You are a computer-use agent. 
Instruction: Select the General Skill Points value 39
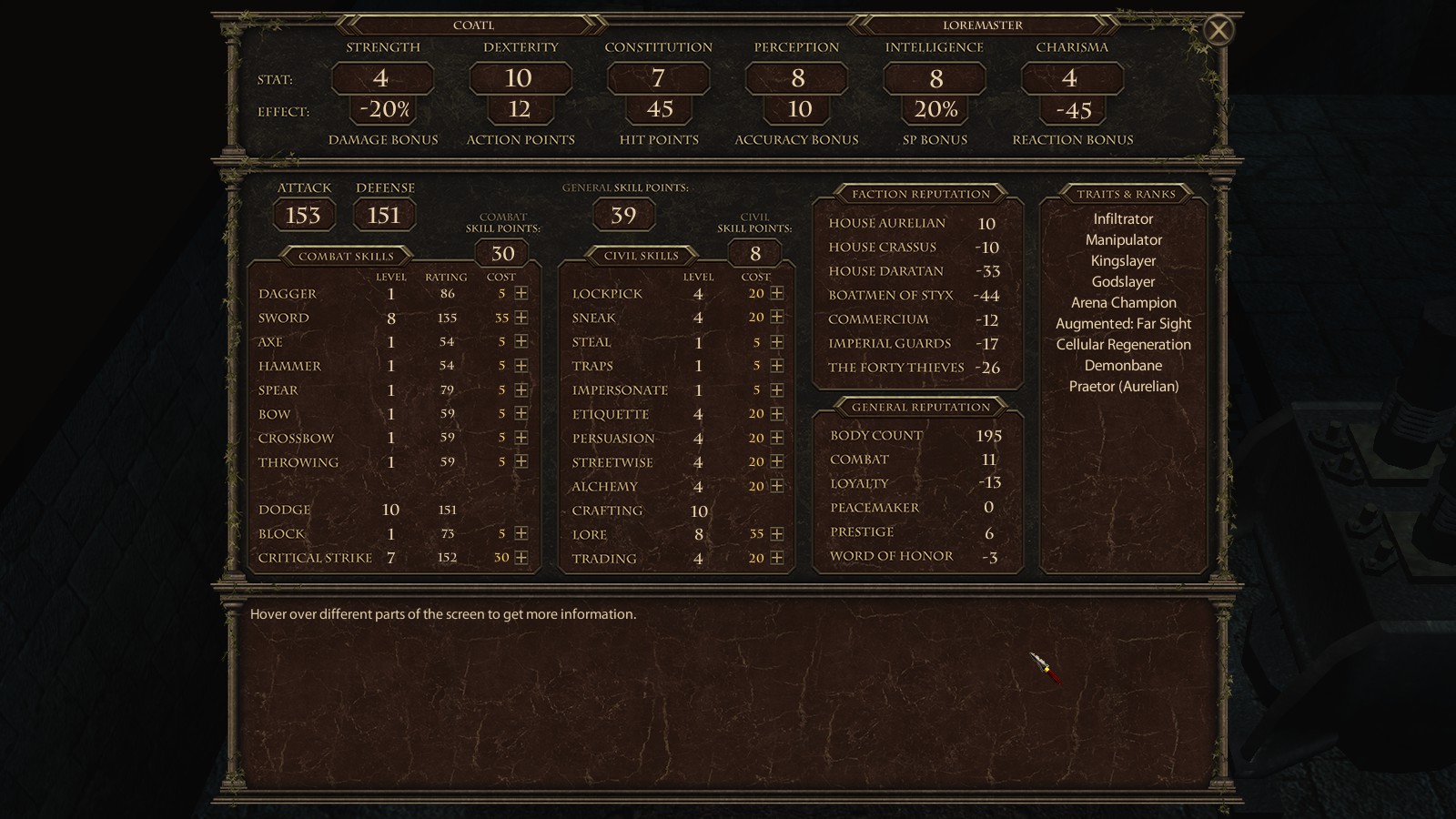(623, 216)
